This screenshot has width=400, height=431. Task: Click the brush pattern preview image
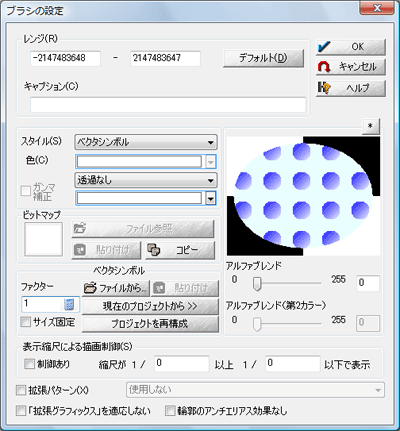[303, 196]
